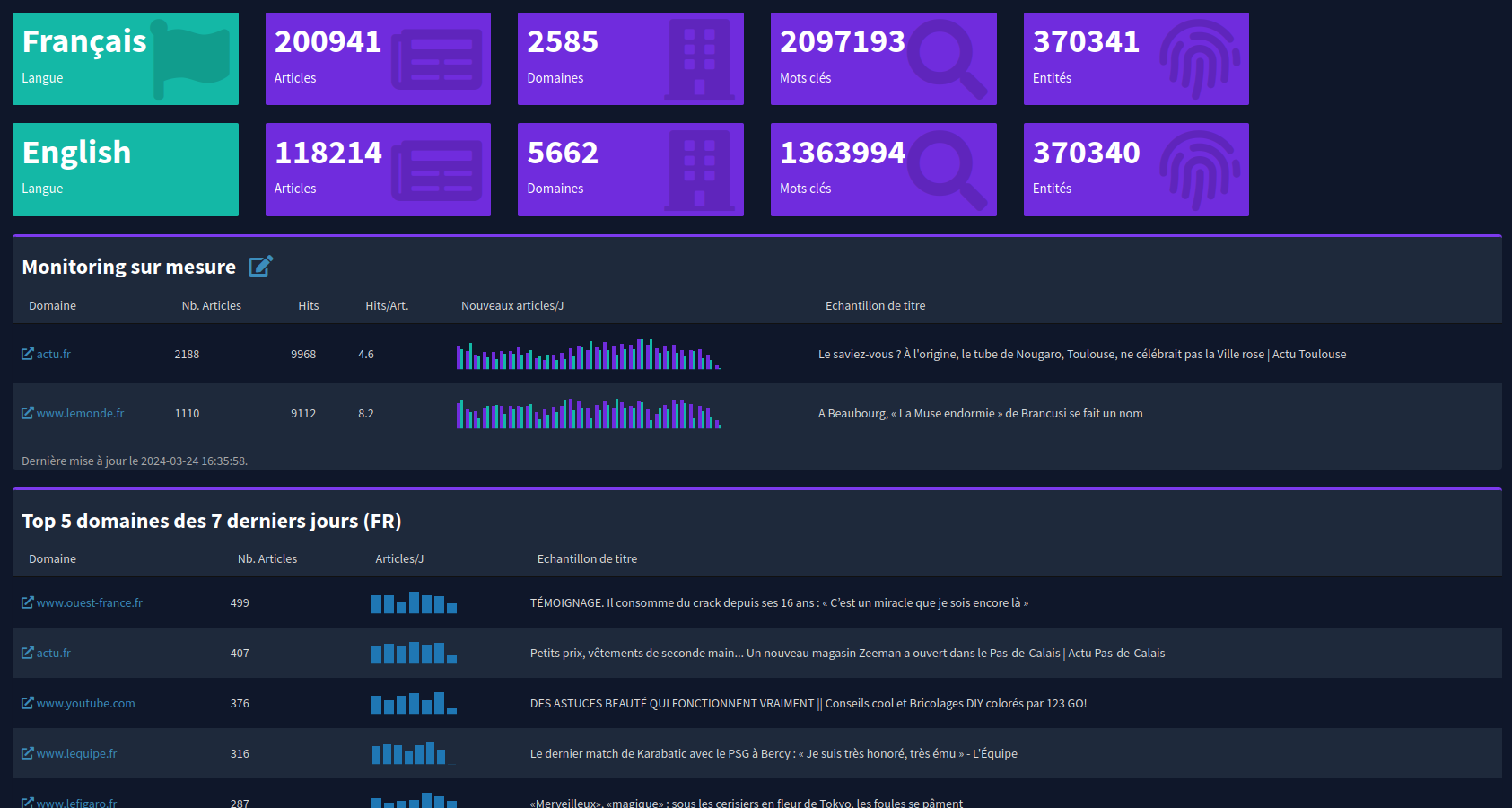Viewport: 1512px width, 808px height.
Task: Open www.youtube.com domain link
Action: pos(86,703)
